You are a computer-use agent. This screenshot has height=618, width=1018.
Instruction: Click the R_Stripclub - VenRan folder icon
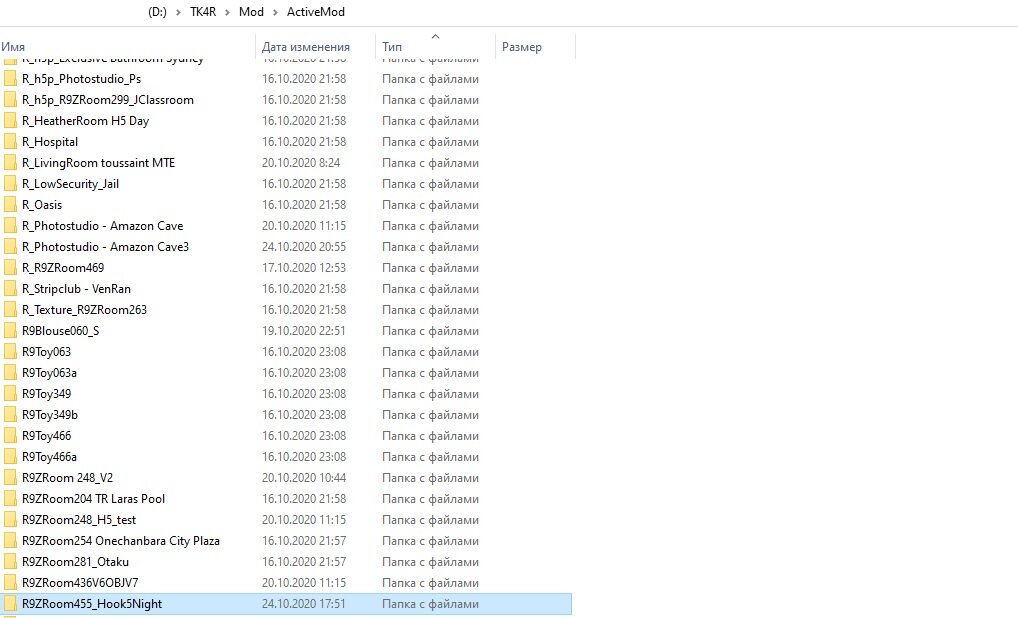coord(10,289)
